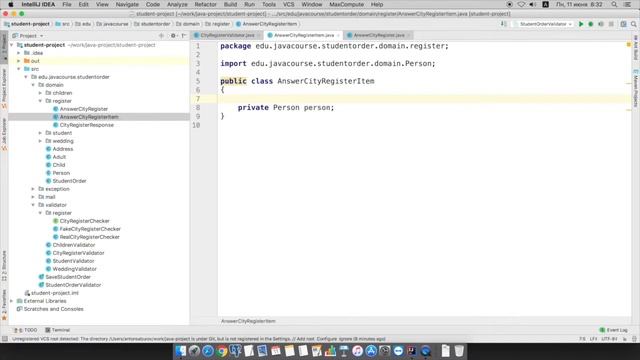The image size is (640, 360).
Task: Open Structure tool window side tab
Action: click(4, 265)
